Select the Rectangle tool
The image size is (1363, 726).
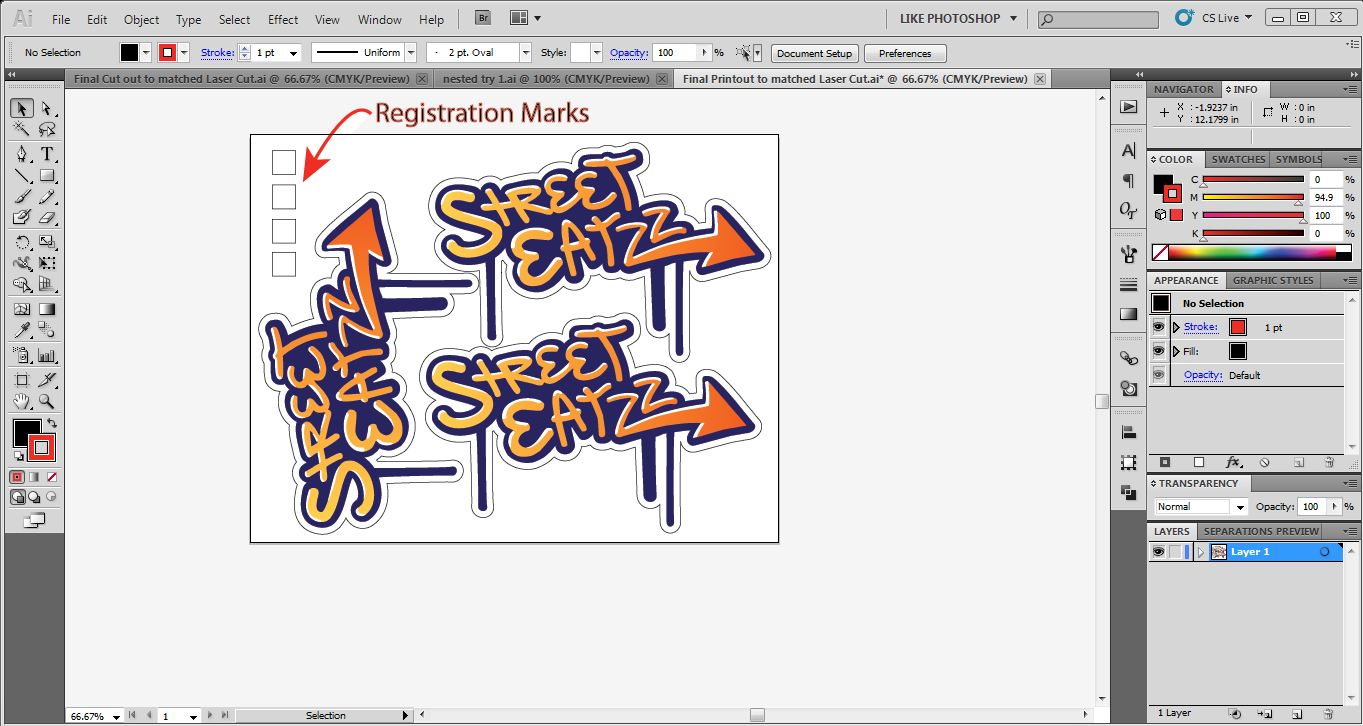46,175
